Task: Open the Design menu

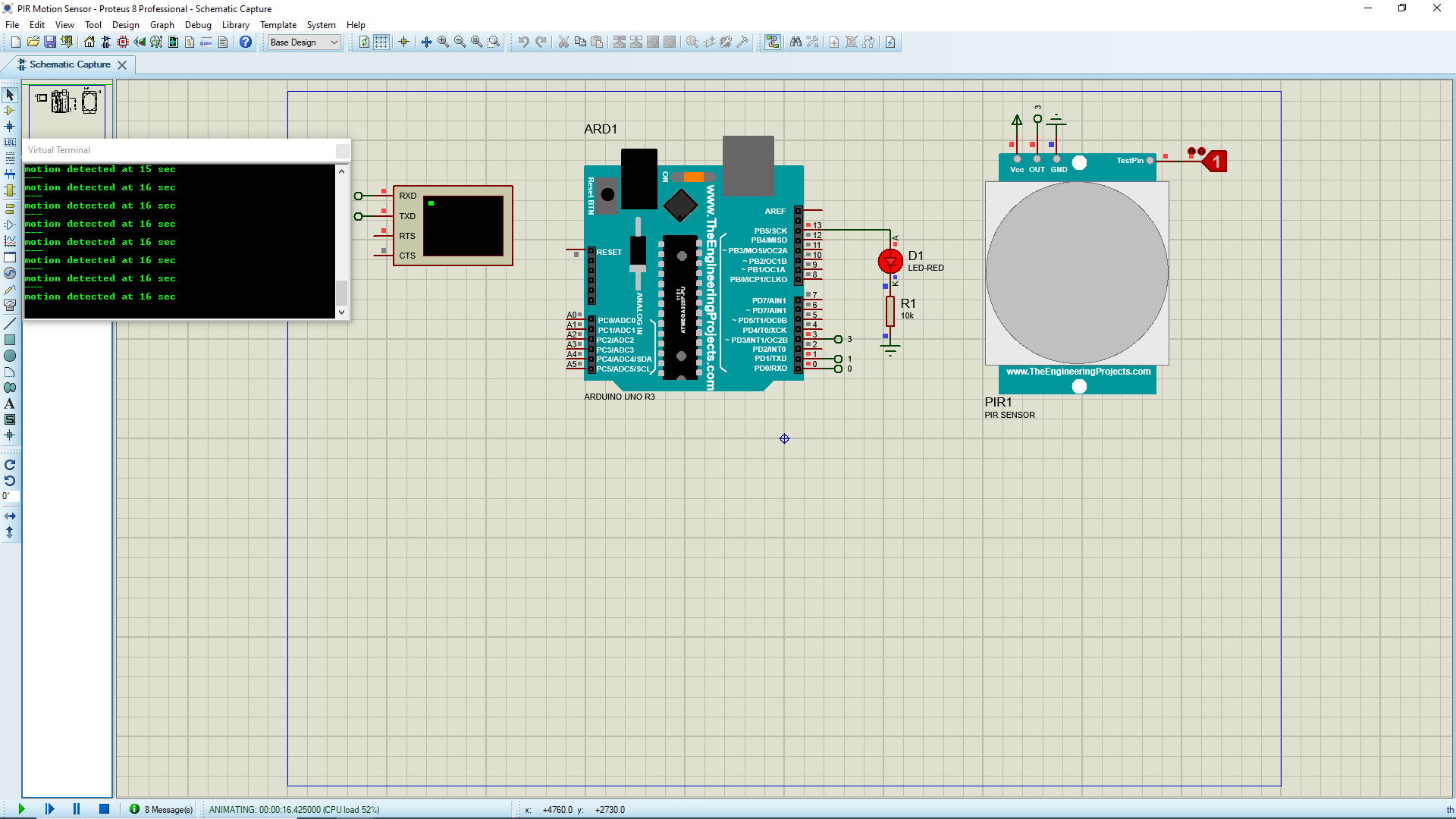Action: point(126,25)
